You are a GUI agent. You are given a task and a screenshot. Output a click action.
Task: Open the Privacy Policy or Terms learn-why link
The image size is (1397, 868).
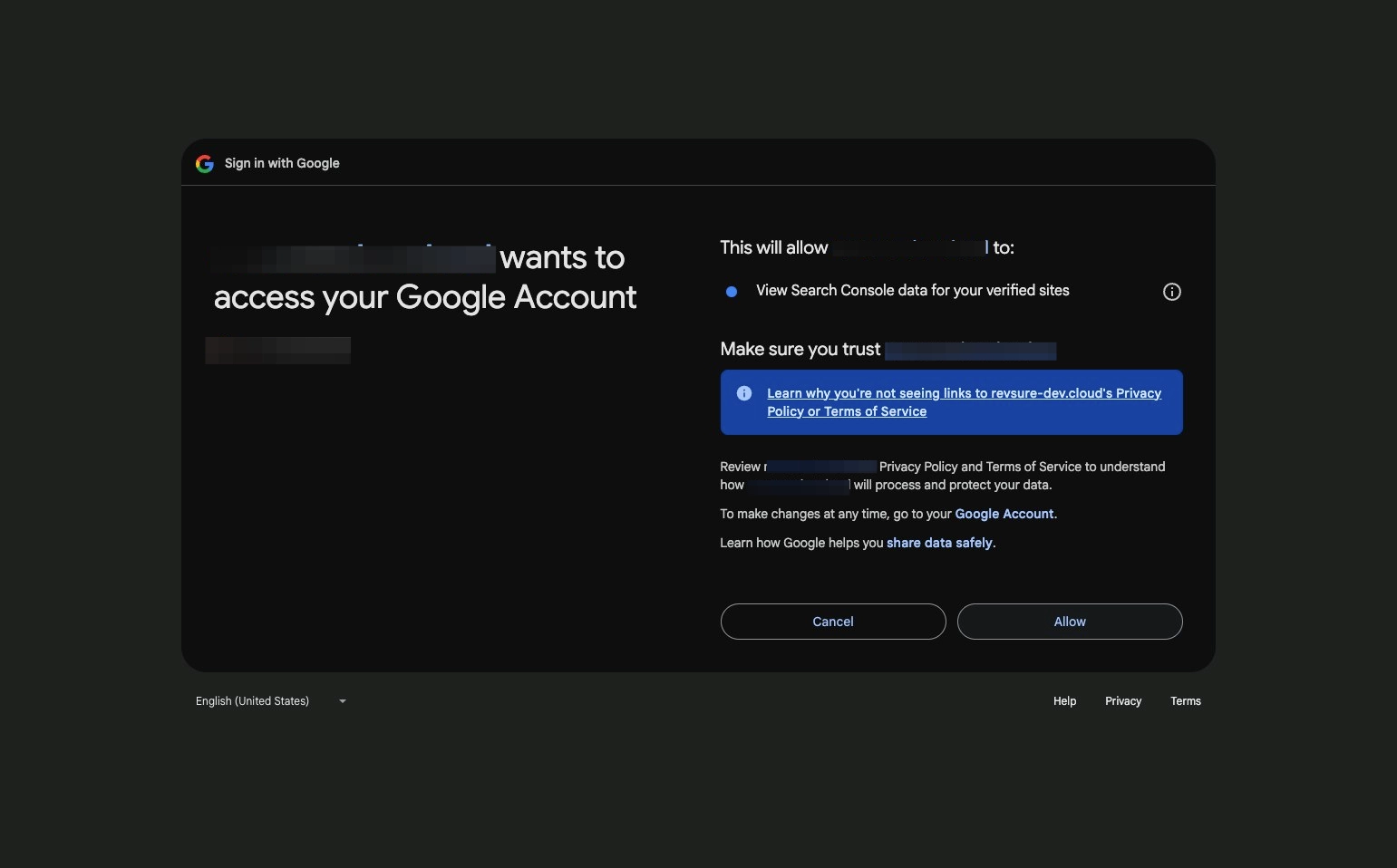click(964, 402)
